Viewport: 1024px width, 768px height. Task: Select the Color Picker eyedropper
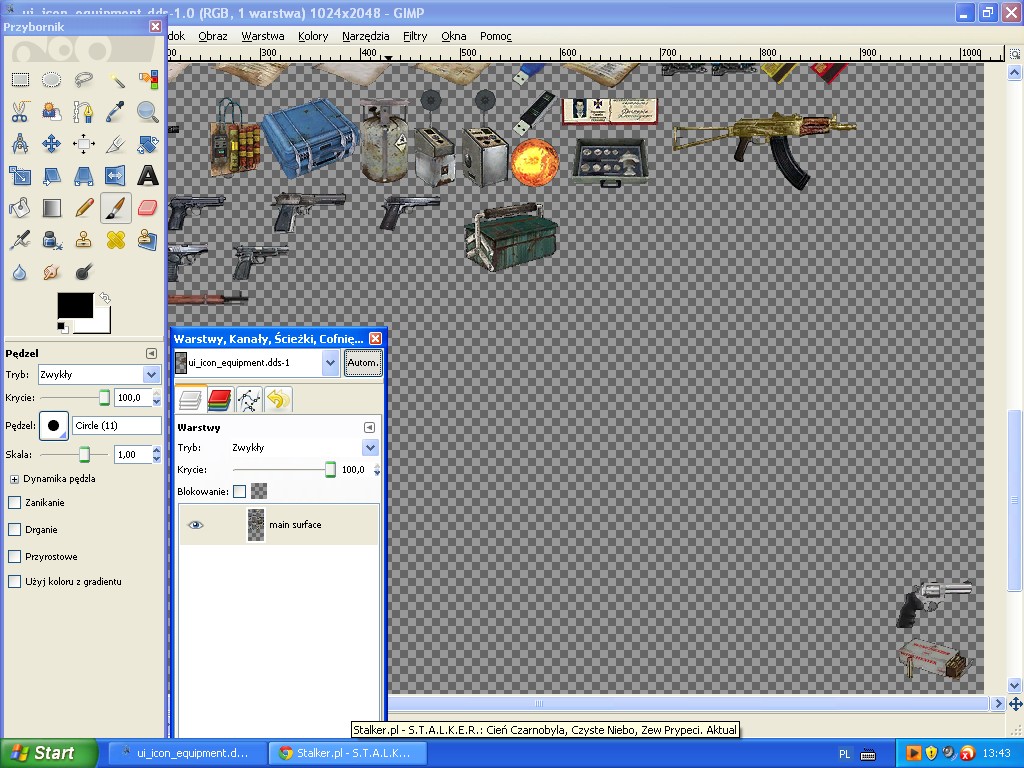[x=116, y=112]
